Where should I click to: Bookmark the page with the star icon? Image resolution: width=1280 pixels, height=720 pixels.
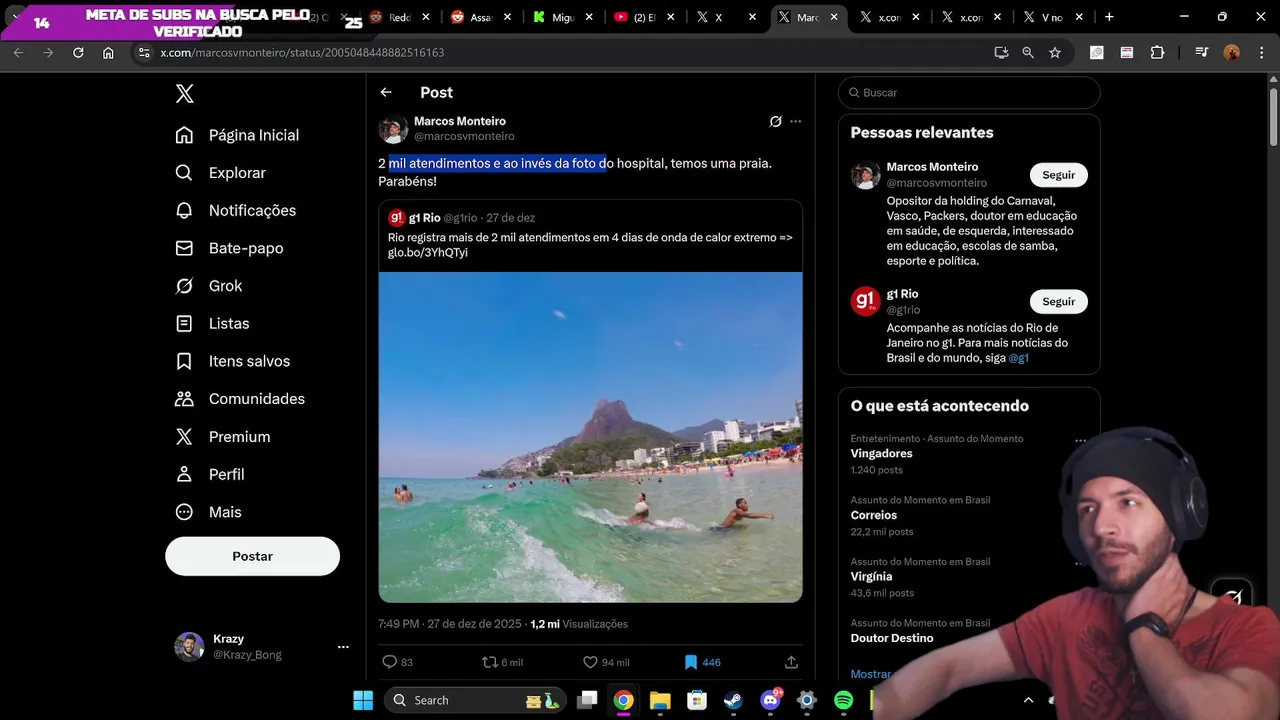(1055, 53)
